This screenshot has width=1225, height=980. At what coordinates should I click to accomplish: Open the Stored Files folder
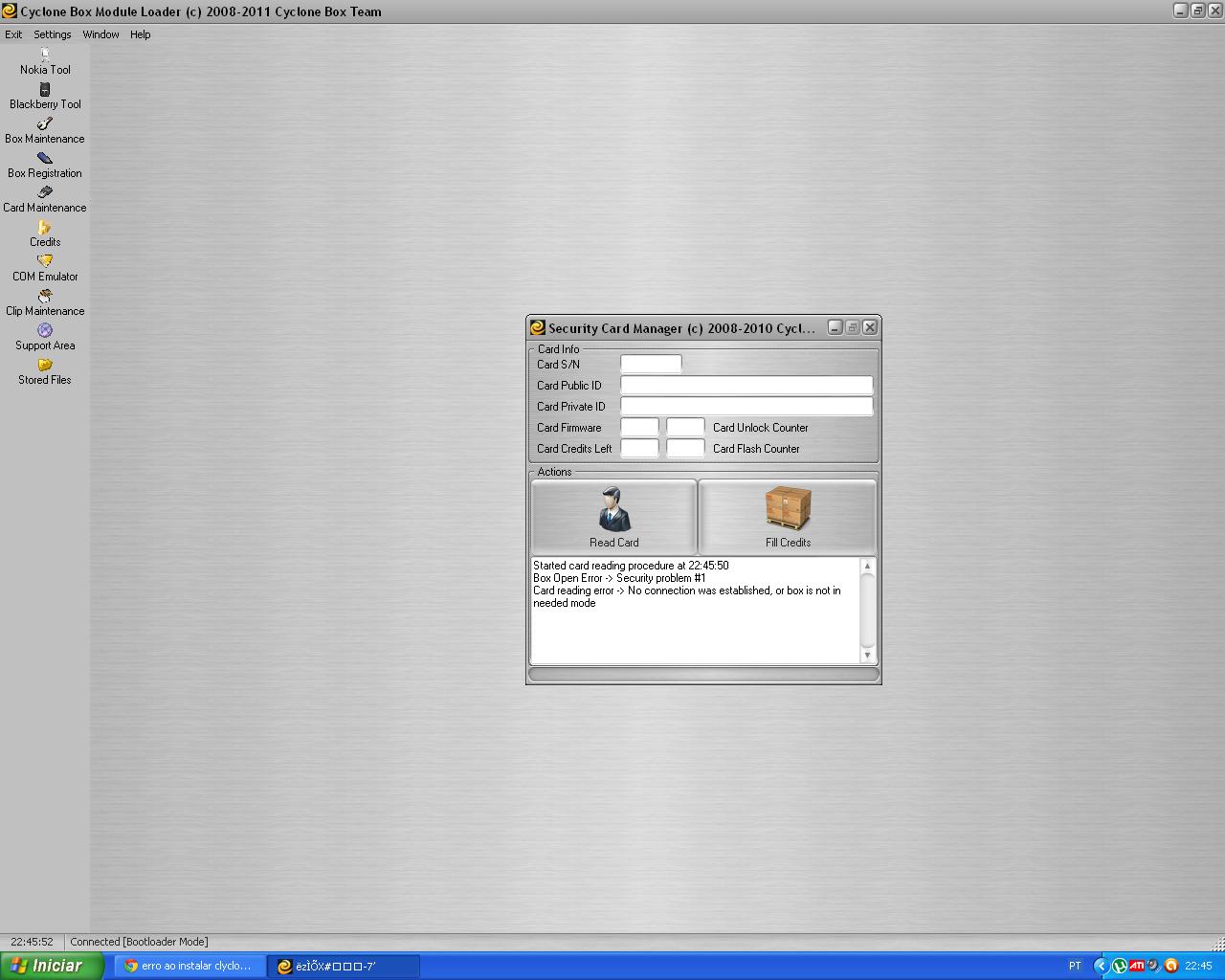45,372
